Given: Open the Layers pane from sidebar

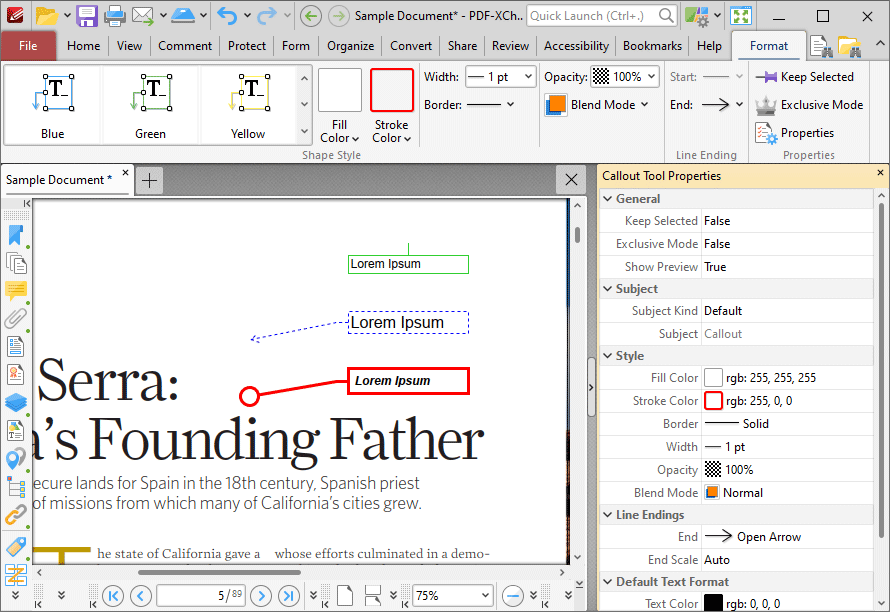Looking at the screenshot, I should pyautogui.click(x=15, y=402).
